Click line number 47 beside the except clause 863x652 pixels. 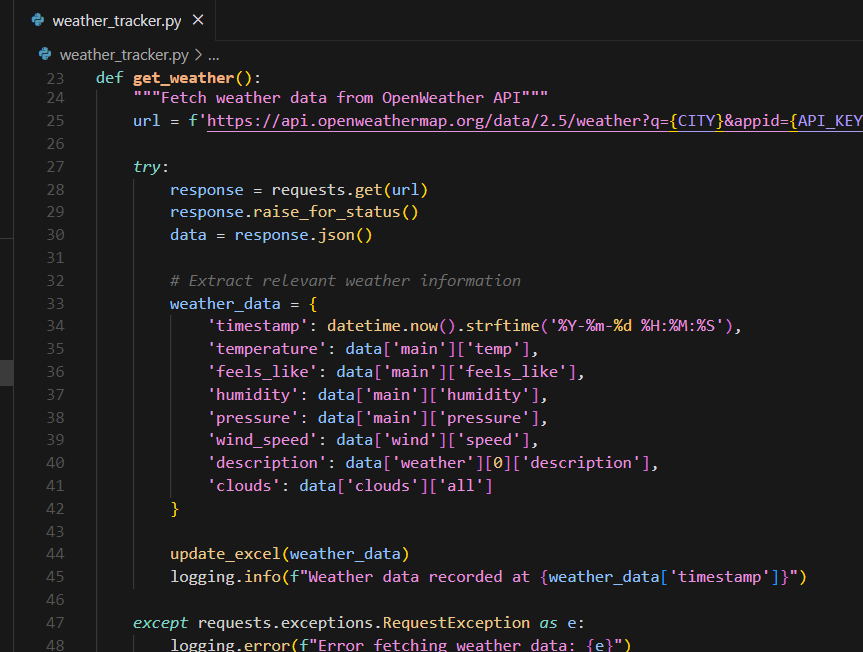(x=54, y=622)
